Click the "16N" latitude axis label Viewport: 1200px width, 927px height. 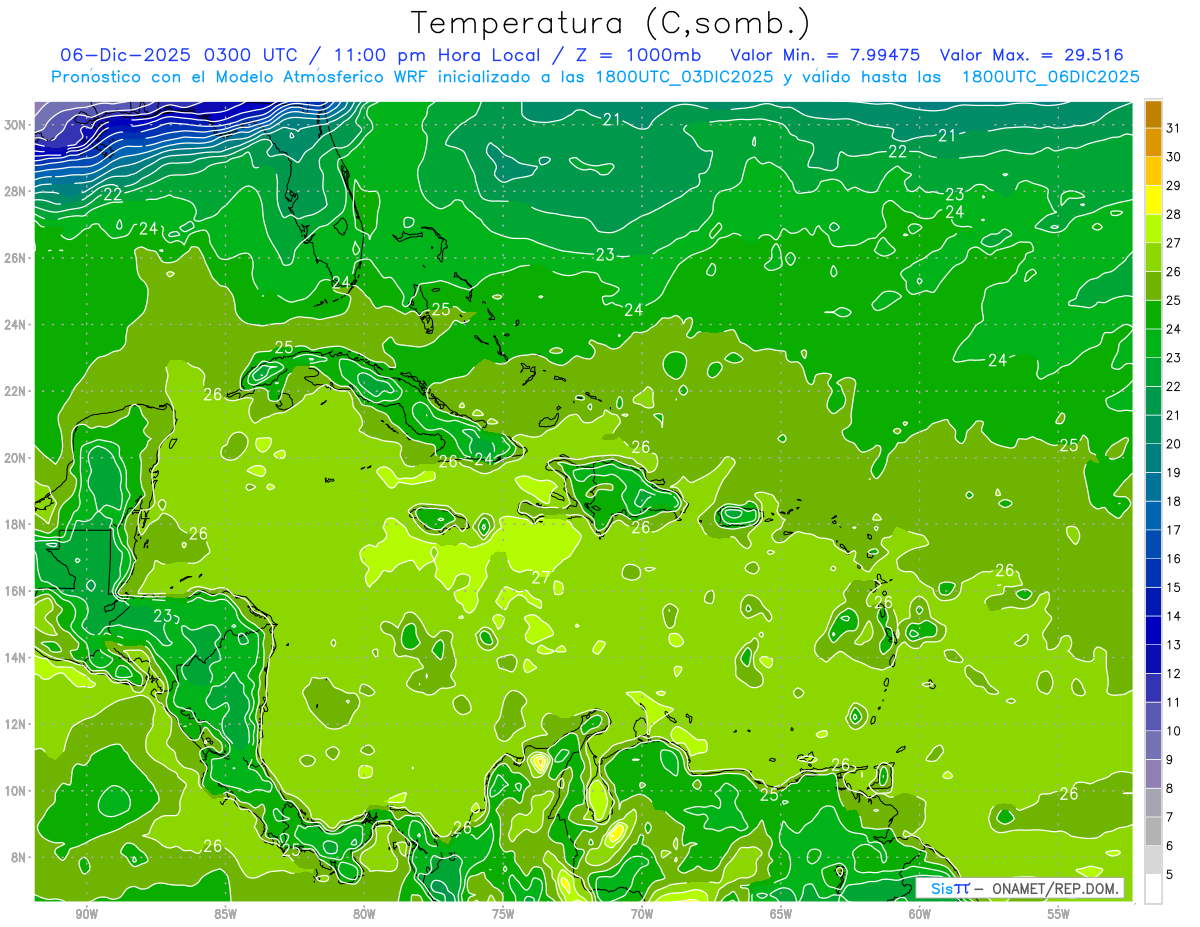coord(16,591)
